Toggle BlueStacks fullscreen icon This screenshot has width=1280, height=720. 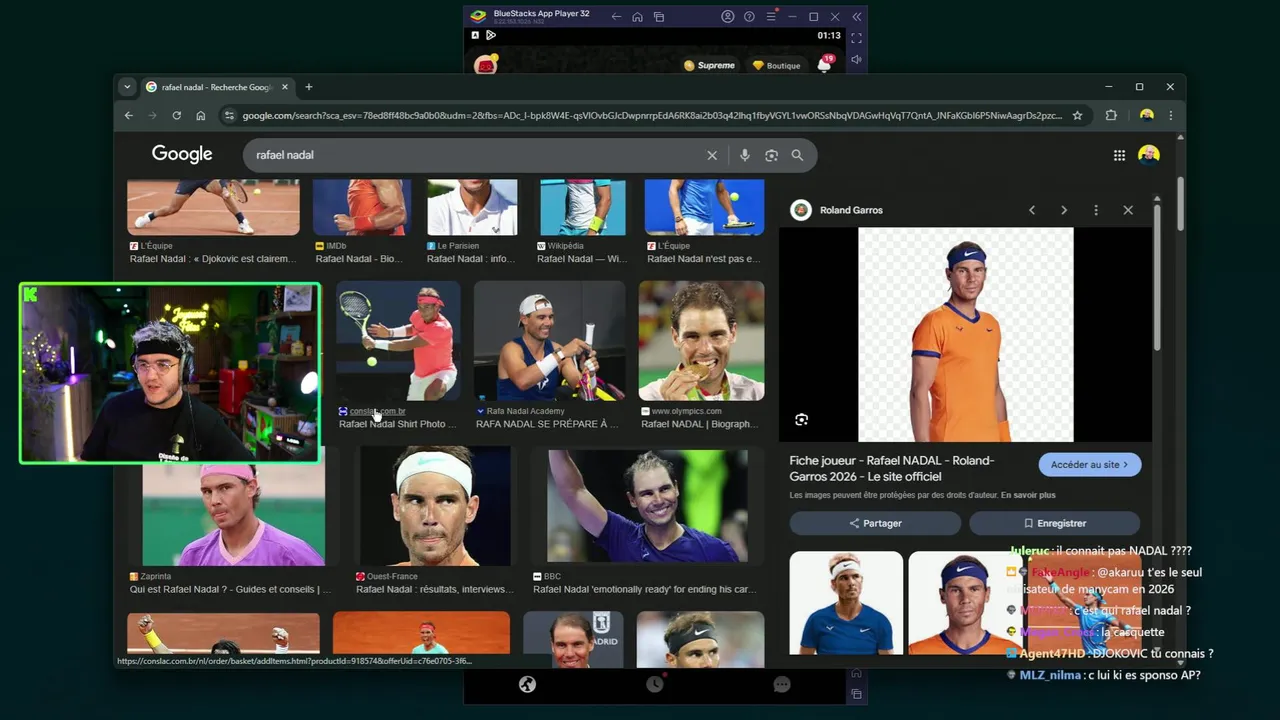tap(856, 37)
